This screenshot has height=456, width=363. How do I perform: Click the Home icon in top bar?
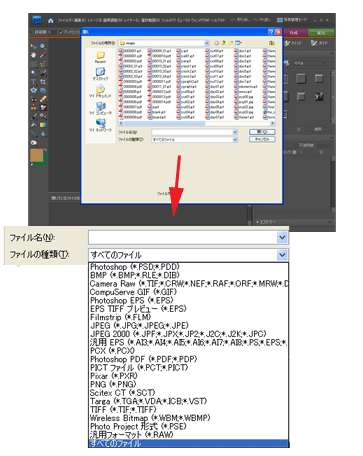point(50,21)
